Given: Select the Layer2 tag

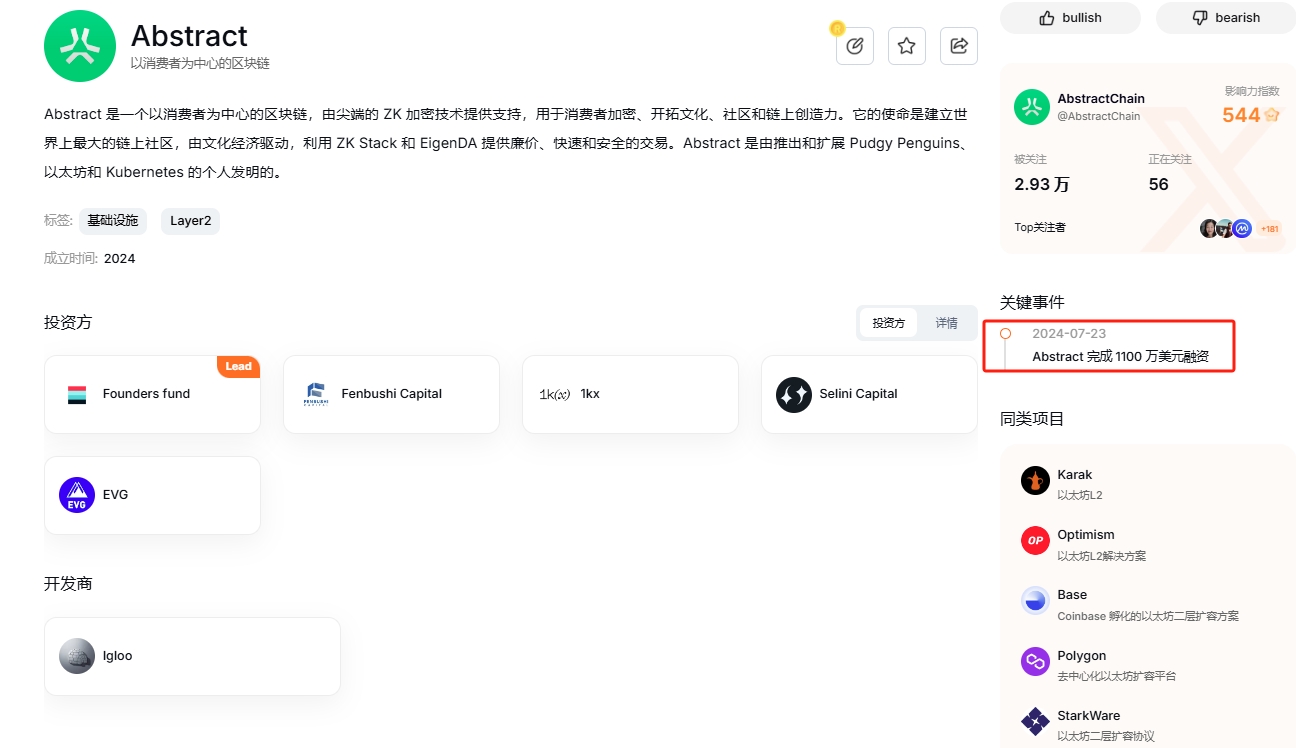Looking at the screenshot, I should pyautogui.click(x=190, y=221).
